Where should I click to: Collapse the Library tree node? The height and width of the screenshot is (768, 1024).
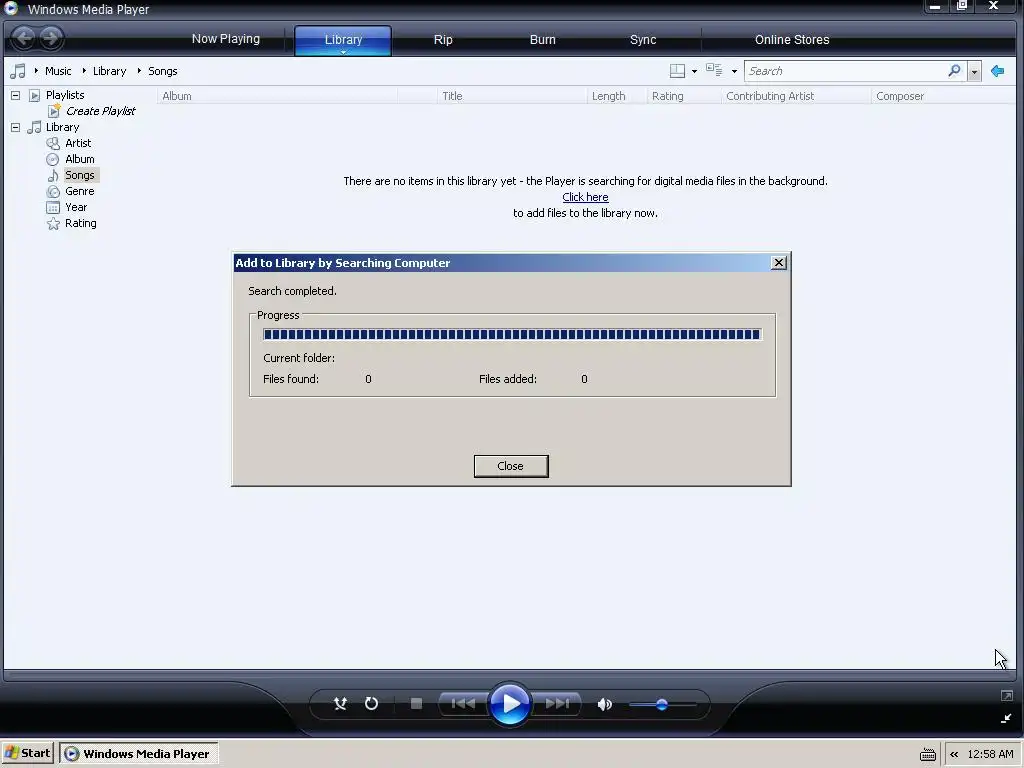click(x=15, y=127)
